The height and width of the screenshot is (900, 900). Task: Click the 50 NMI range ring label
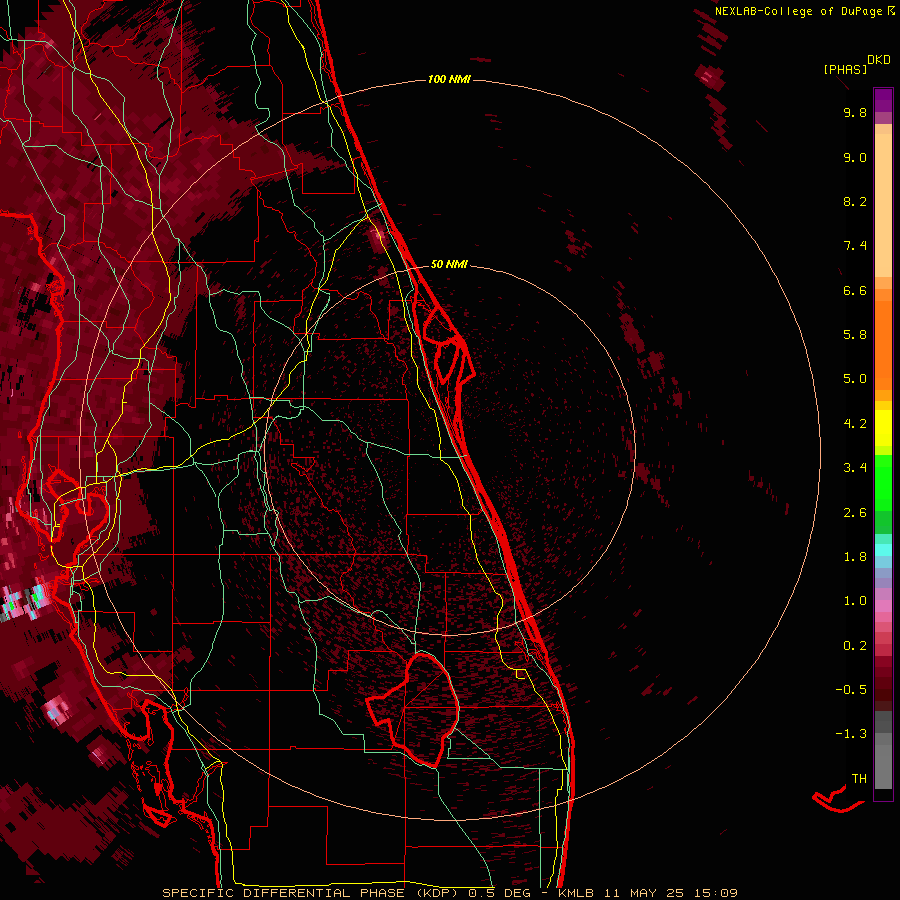[x=449, y=265]
